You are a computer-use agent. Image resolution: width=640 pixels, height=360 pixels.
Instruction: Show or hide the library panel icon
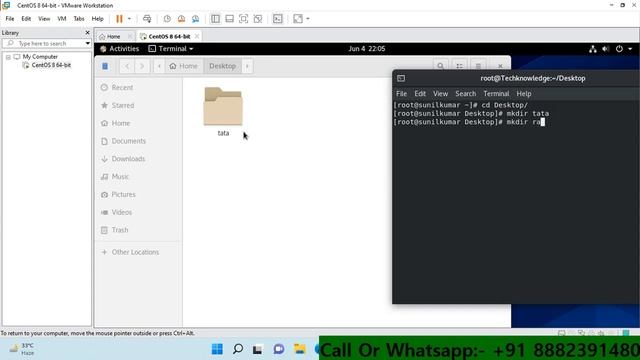[x=215, y=19]
